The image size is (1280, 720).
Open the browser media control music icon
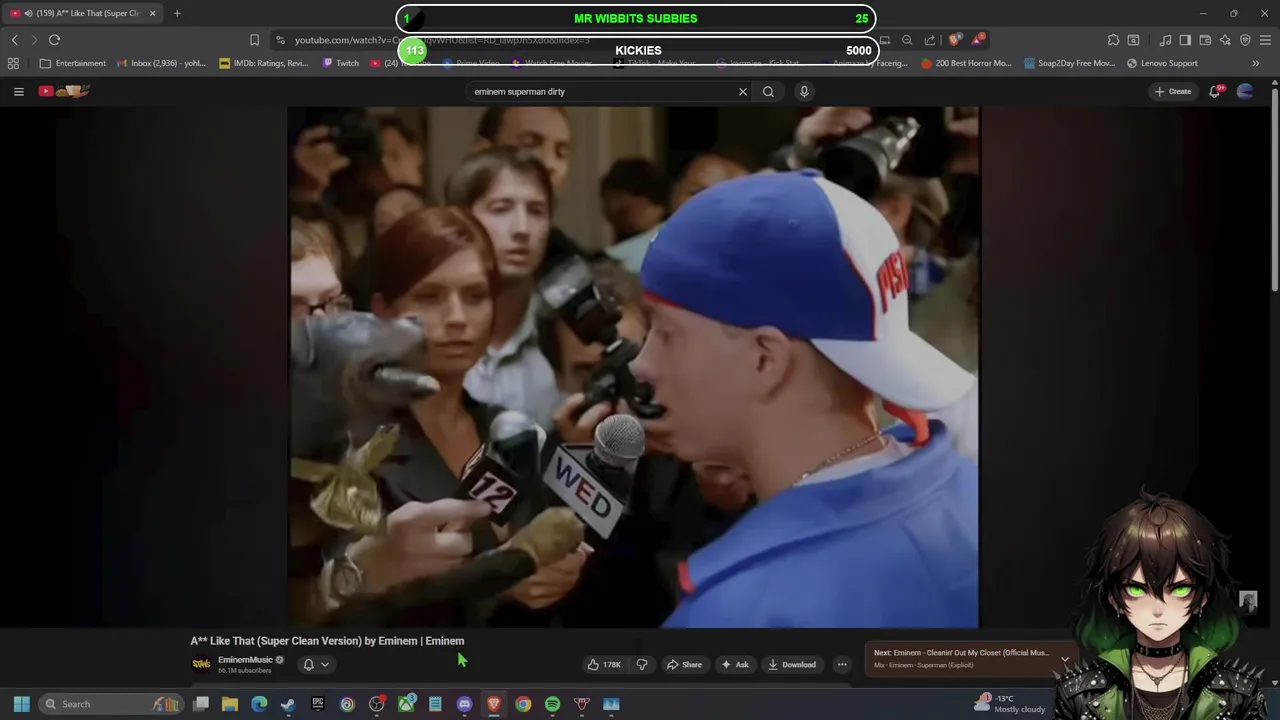tap(1165, 40)
